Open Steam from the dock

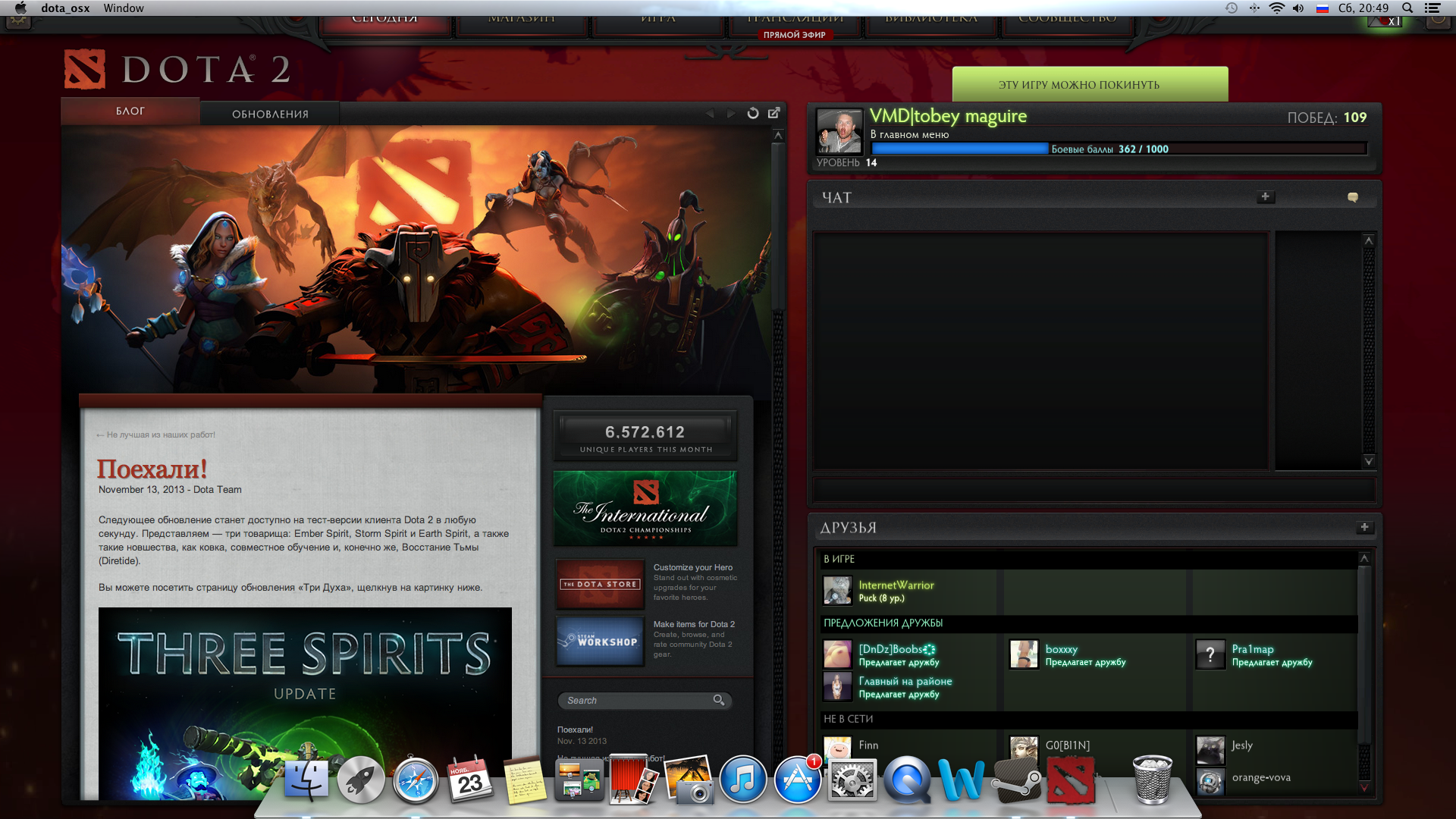pyautogui.click(x=1016, y=780)
